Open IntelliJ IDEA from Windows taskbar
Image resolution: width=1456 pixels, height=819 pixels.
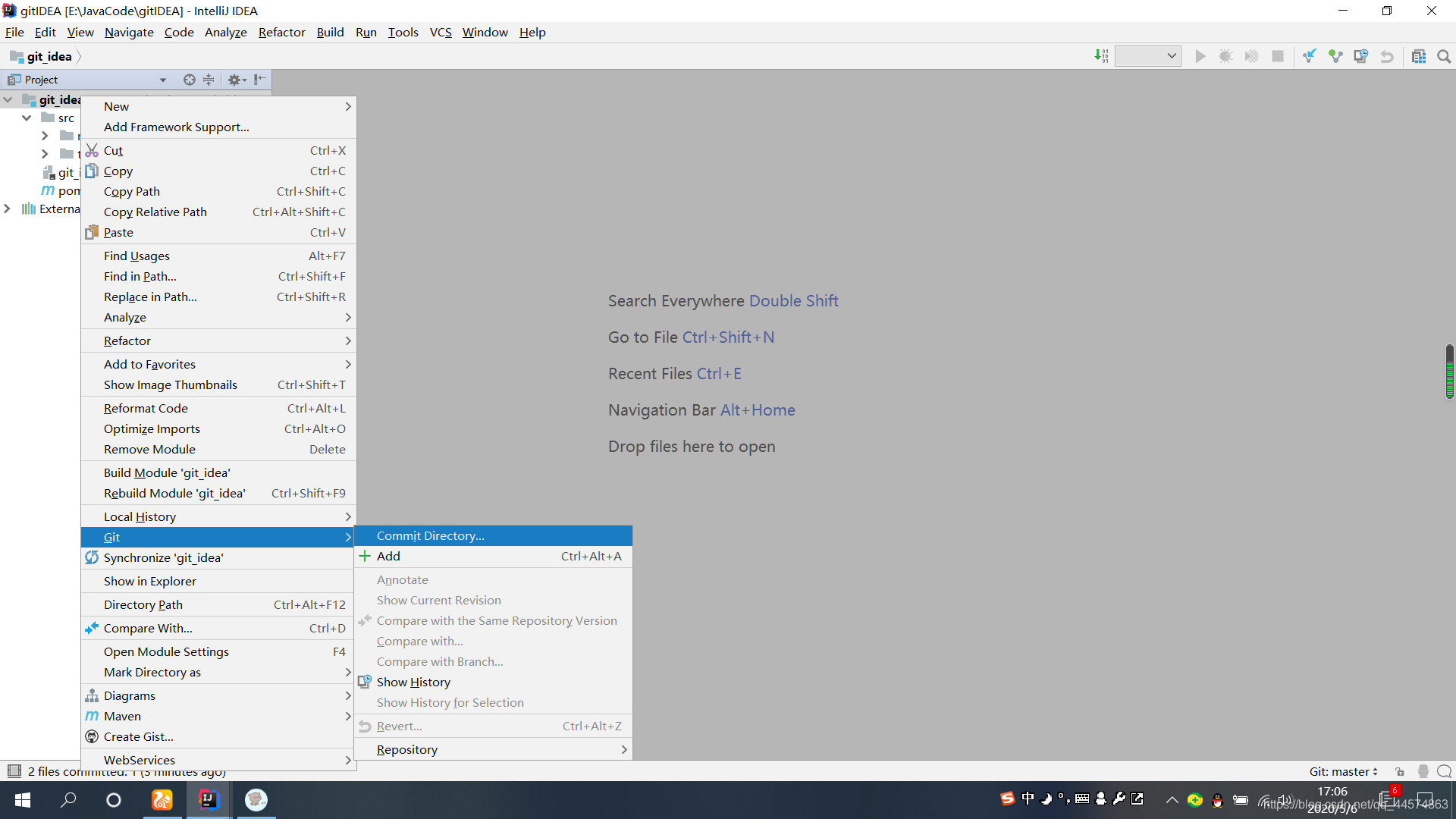208,800
